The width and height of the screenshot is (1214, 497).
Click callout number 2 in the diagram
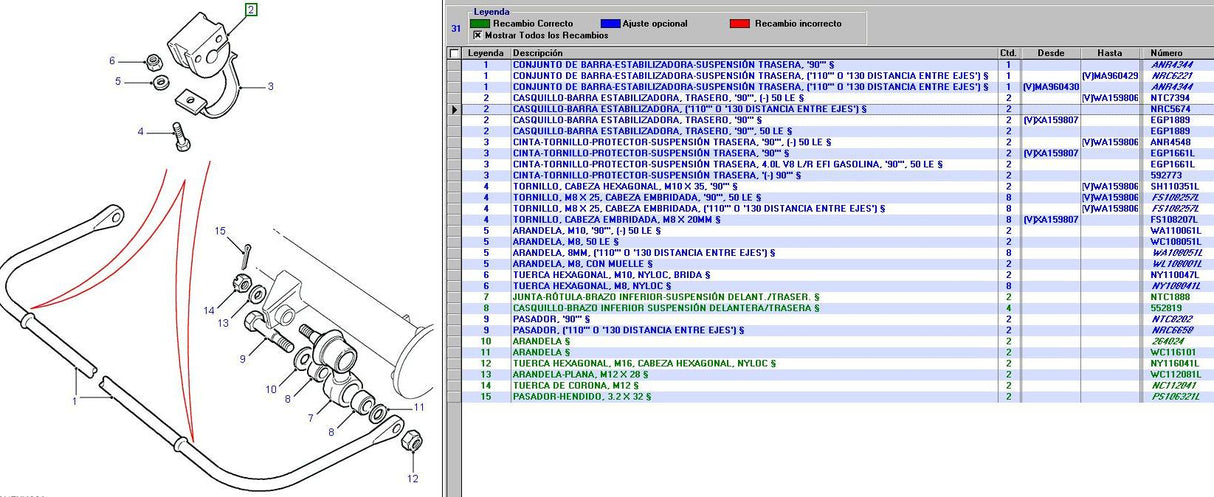(x=251, y=11)
